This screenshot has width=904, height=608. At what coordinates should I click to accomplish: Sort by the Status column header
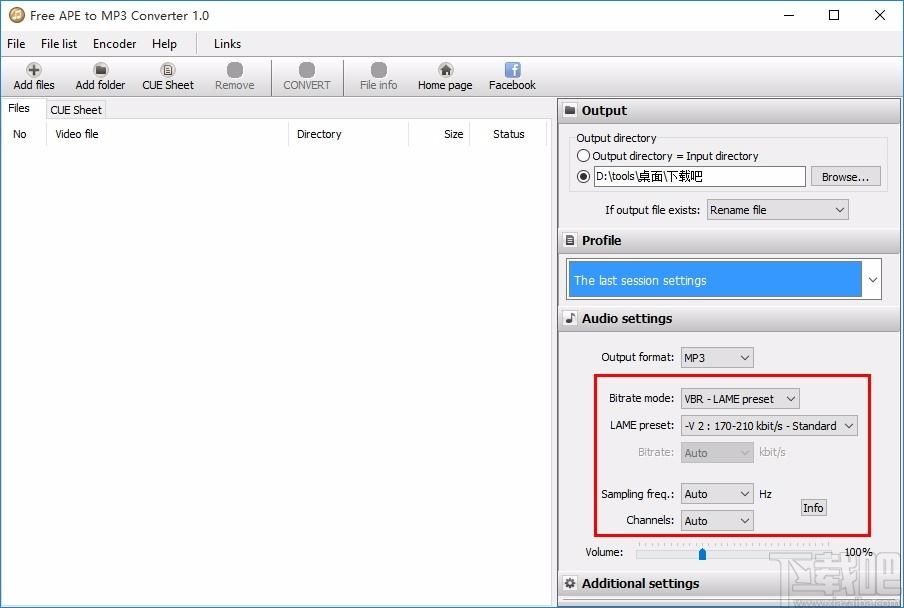point(508,134)
